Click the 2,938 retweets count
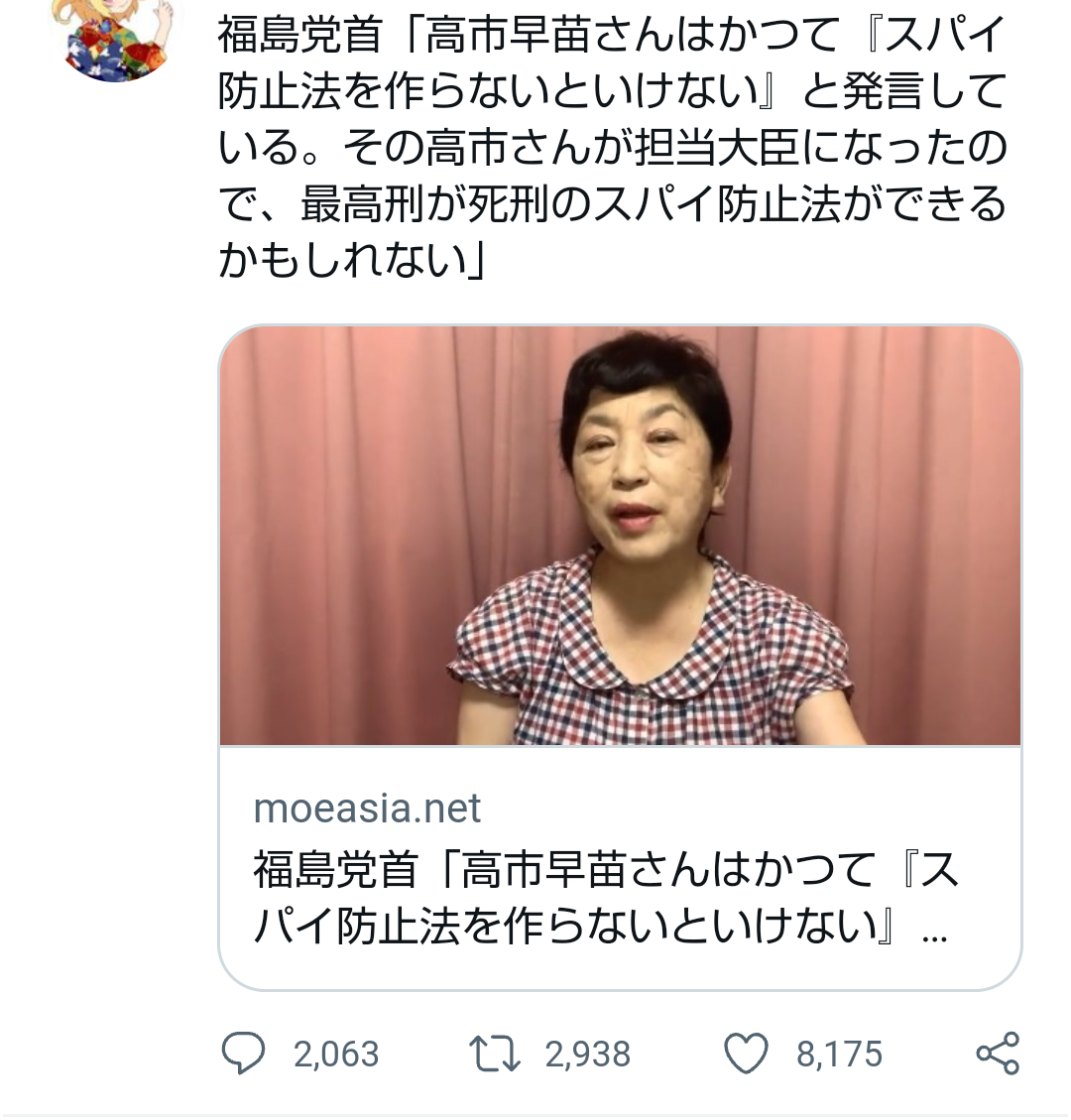The height and width of the screenshot is (1120, 1071). [588, 1055]
